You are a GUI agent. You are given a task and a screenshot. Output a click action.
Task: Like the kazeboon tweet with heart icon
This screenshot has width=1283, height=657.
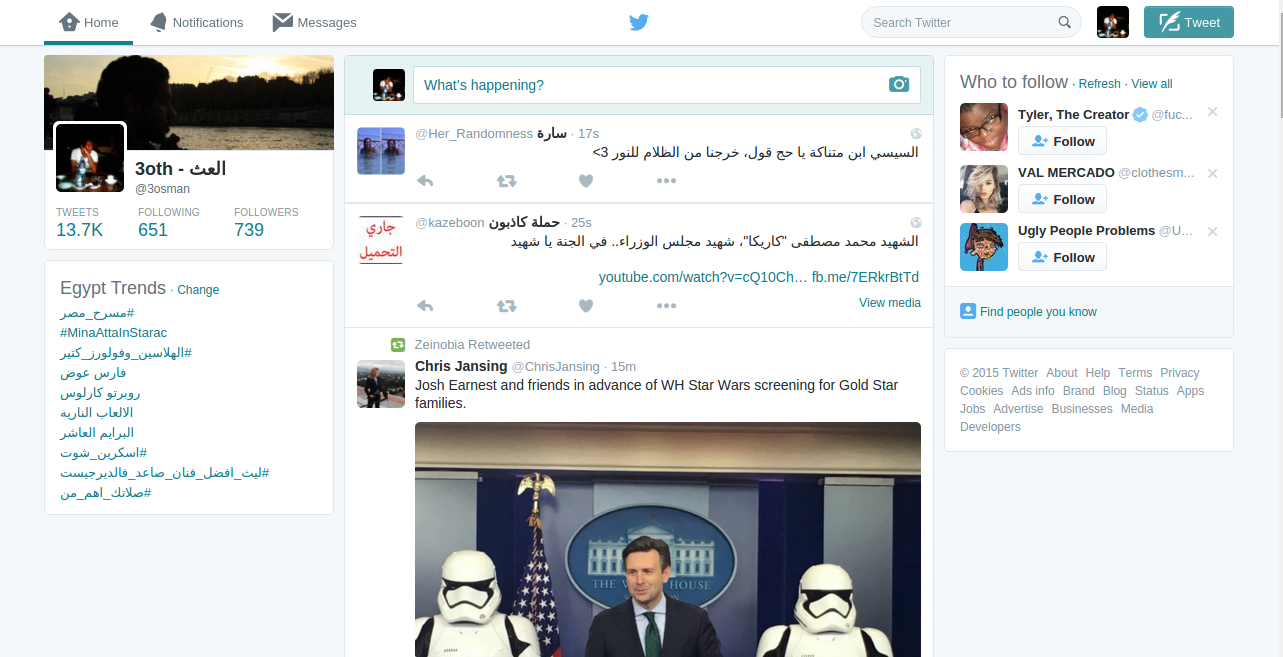[x=586, y=306]
